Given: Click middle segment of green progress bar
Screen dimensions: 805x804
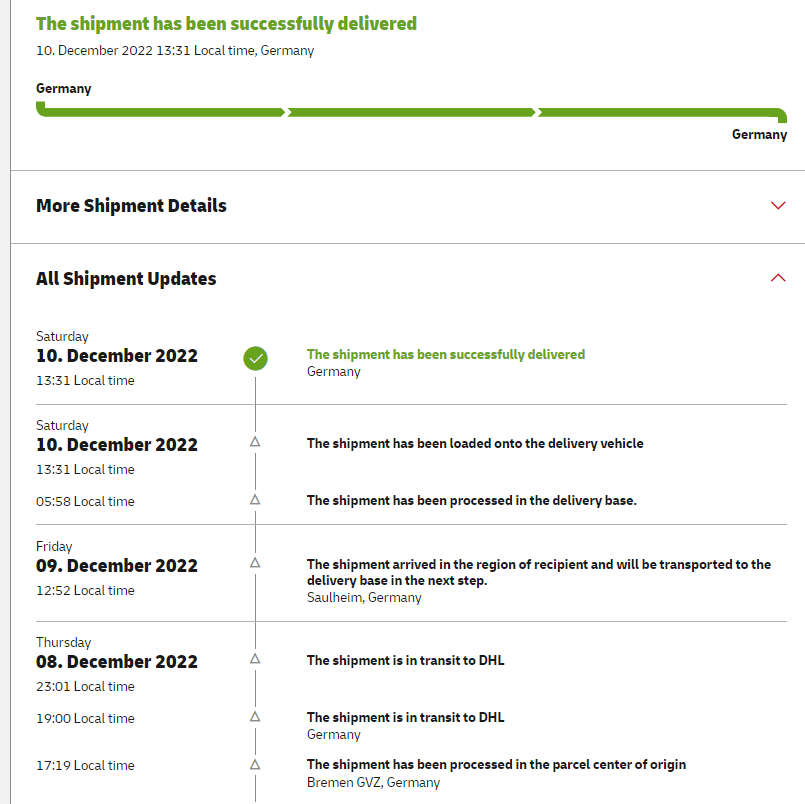Looking at the screenshot, I should (412, 112).
